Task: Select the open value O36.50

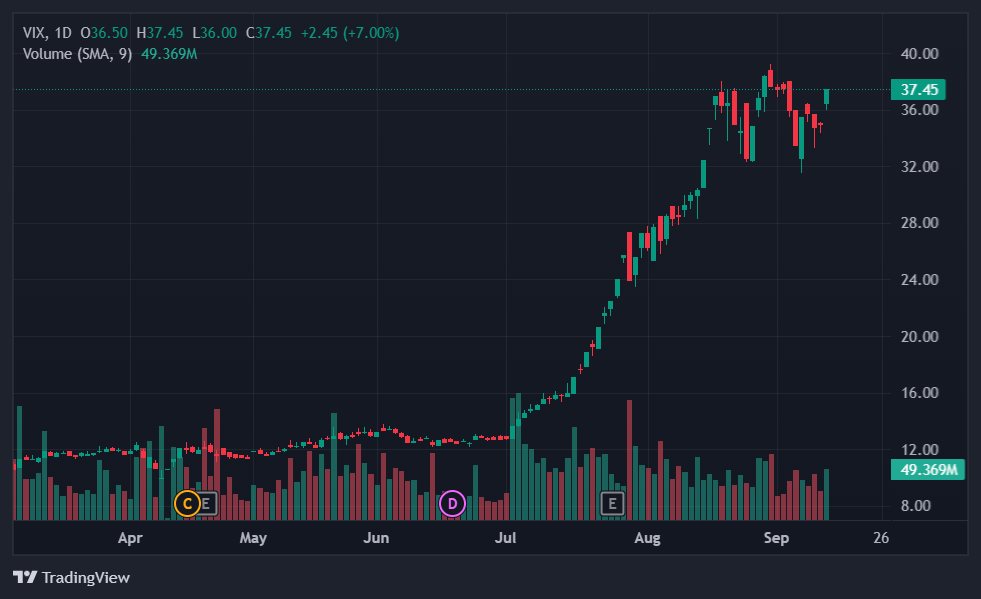Action: 104,33
